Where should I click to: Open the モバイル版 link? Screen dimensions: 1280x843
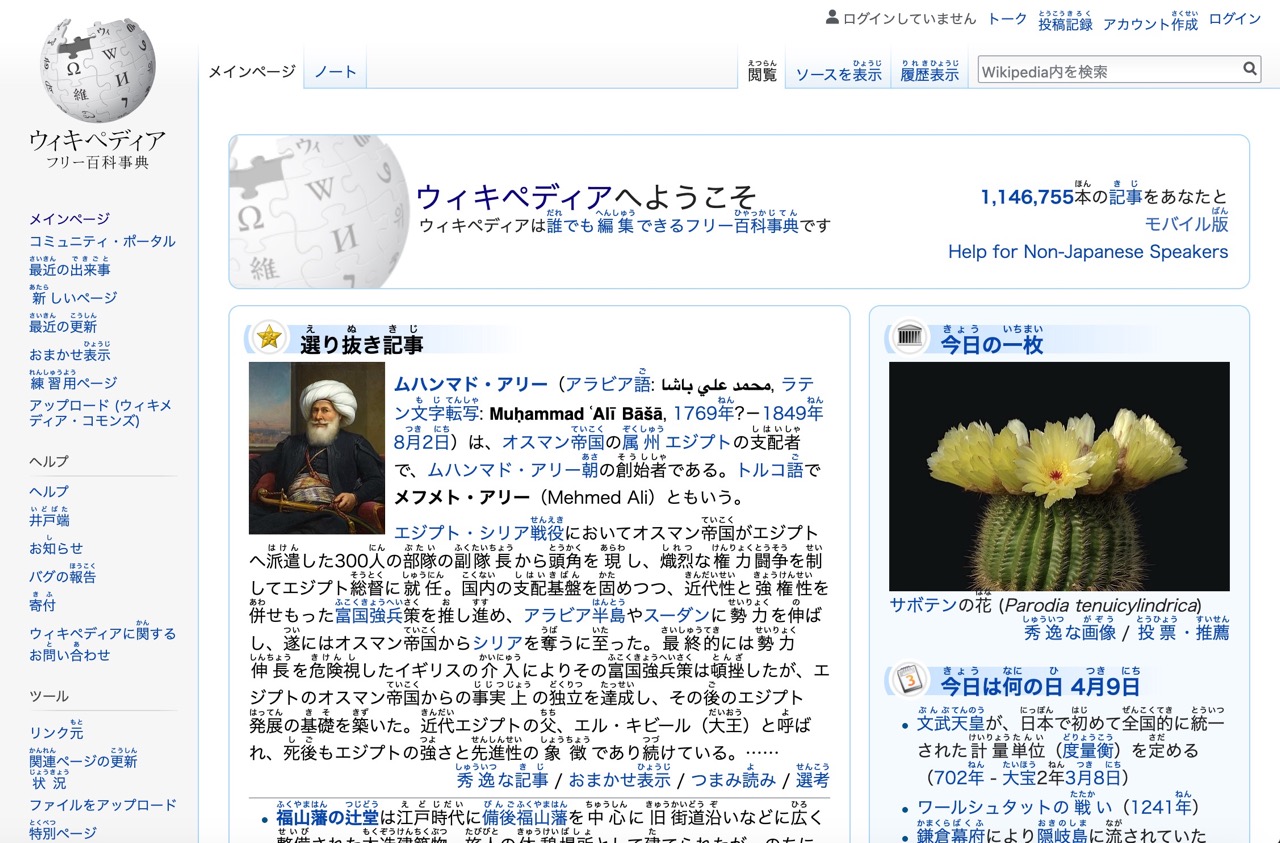coord(1186,221)
